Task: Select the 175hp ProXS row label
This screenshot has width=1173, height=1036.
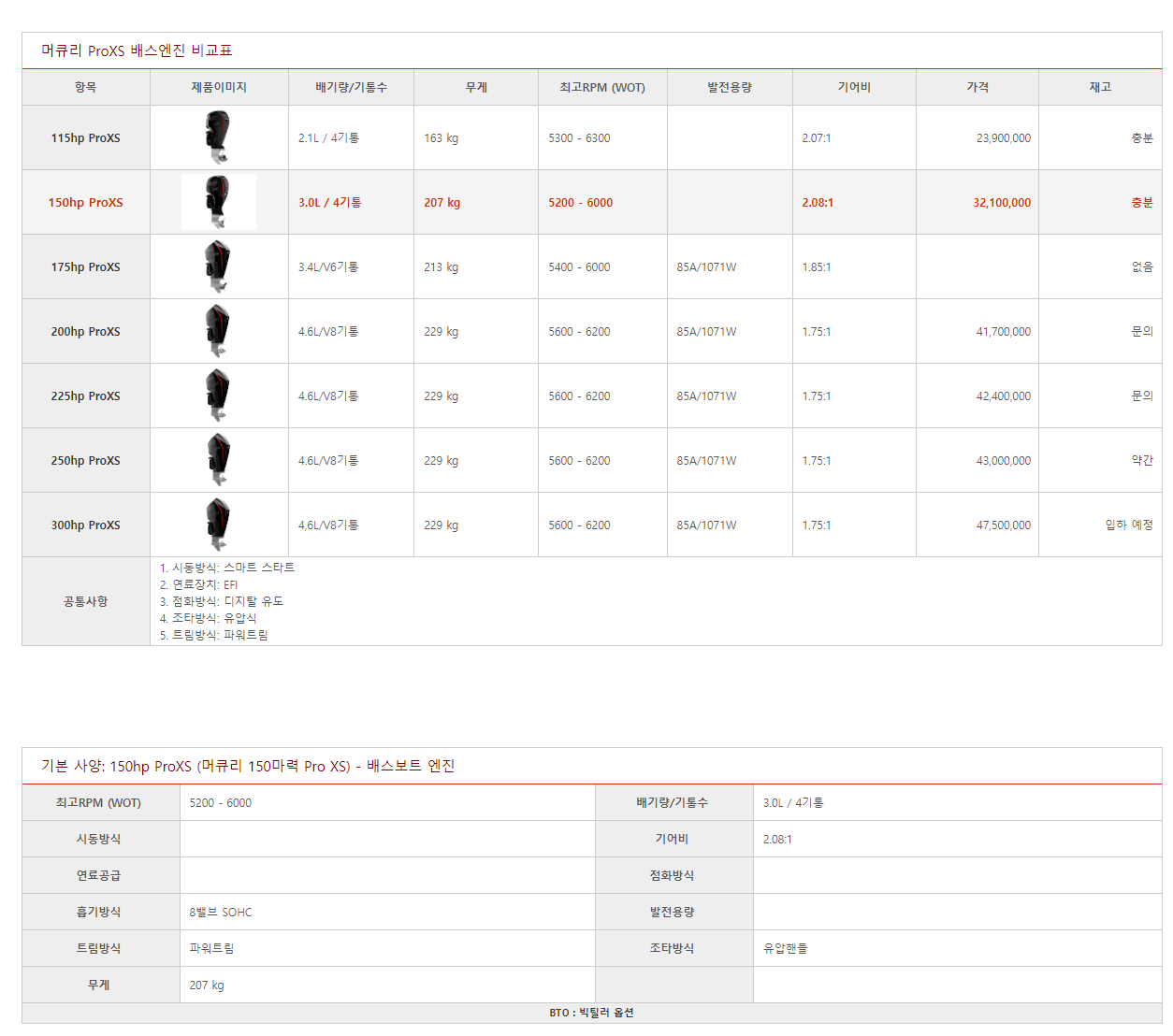Action: click(86, 266)
